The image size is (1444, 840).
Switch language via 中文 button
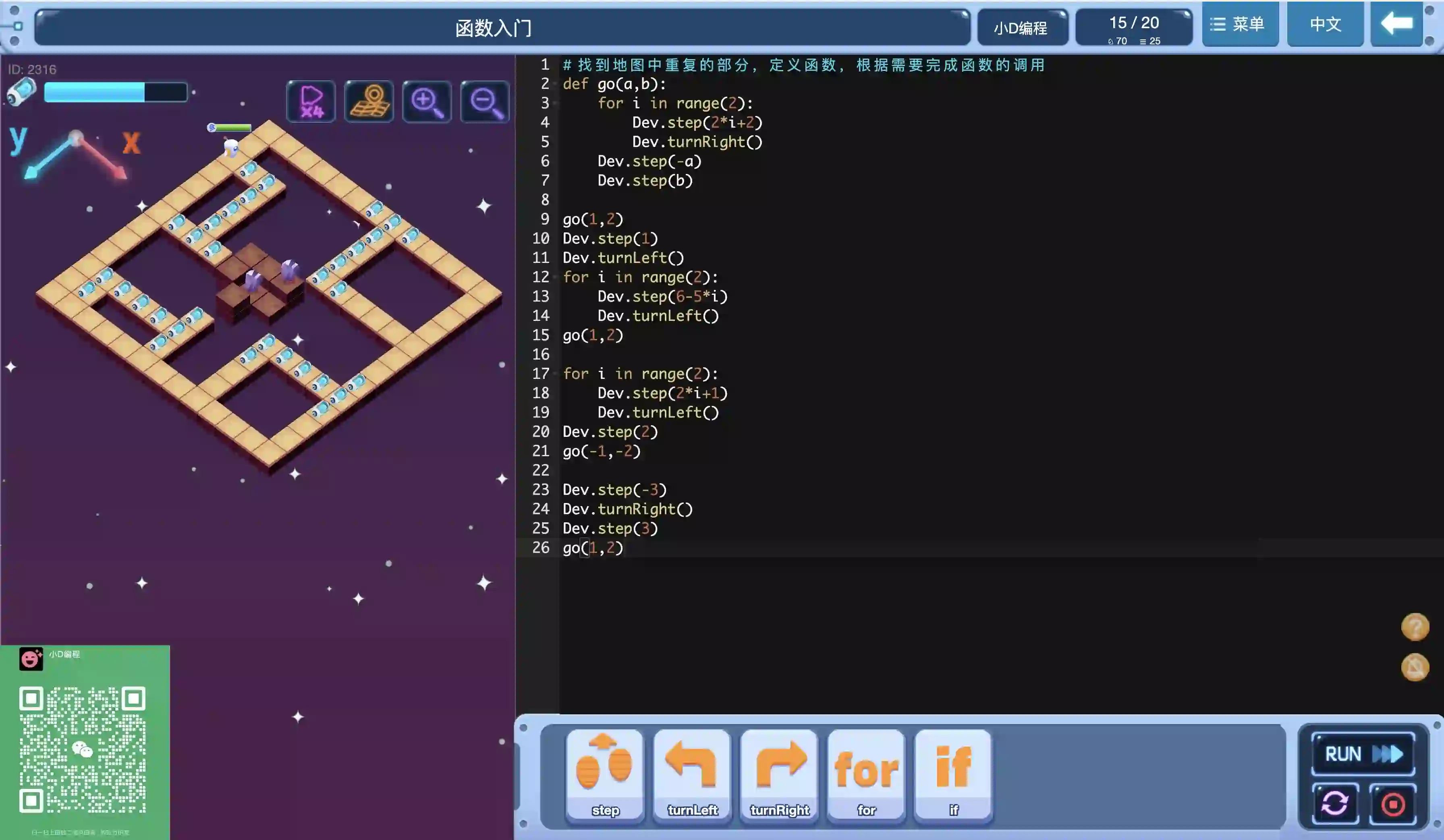[1325, 24]
